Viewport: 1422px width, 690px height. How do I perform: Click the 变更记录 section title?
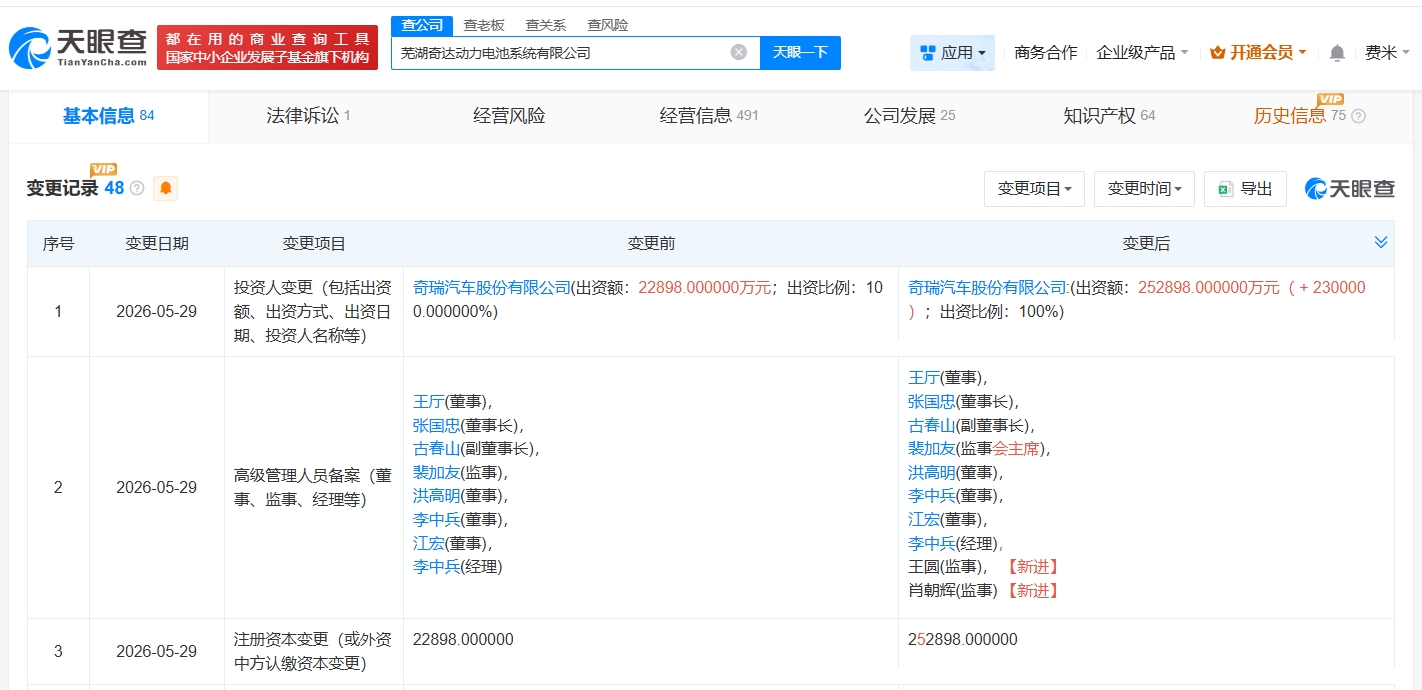click(x=62, y=188)
